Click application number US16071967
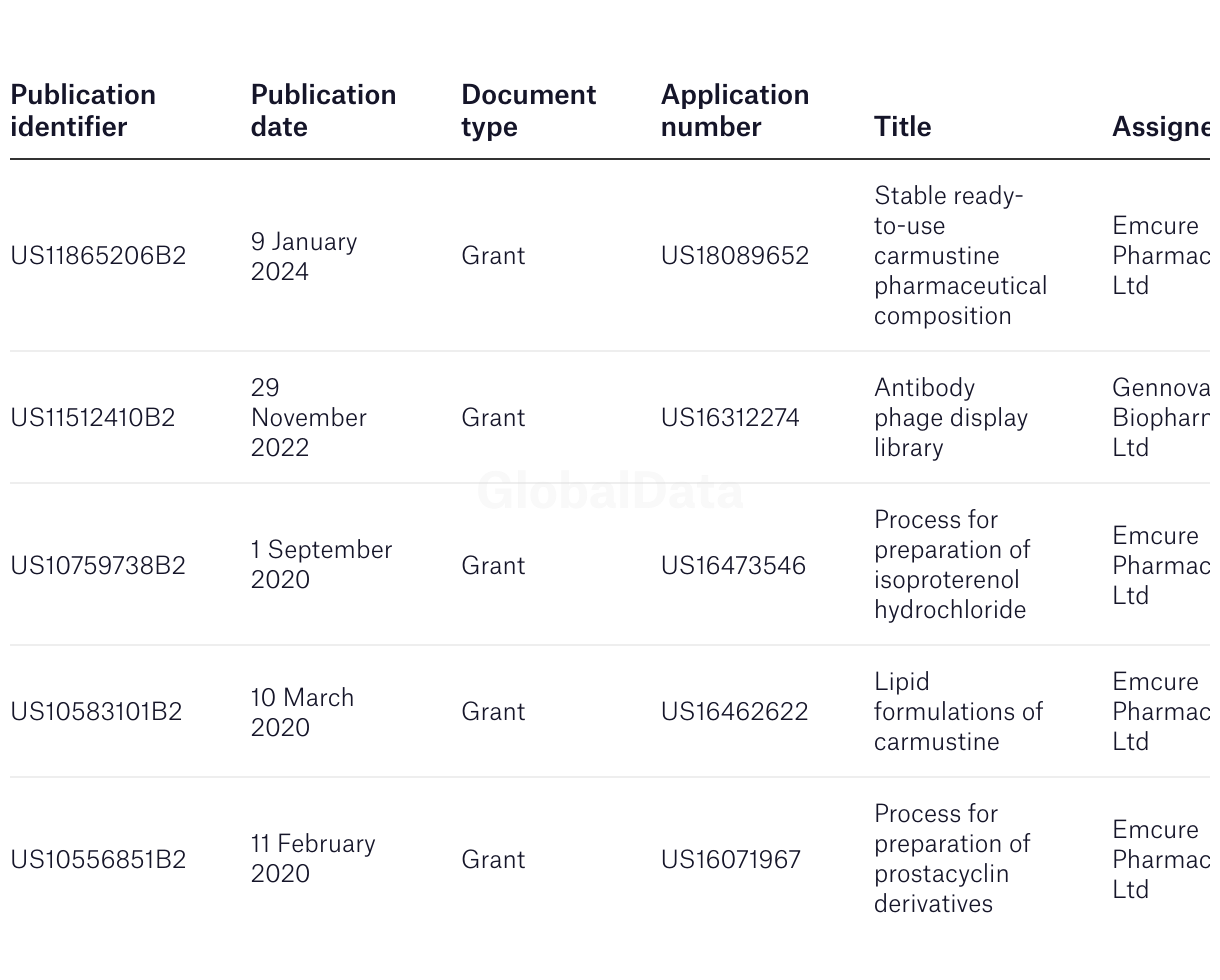This screenshot has height=980, width=1220. (730, 860)
